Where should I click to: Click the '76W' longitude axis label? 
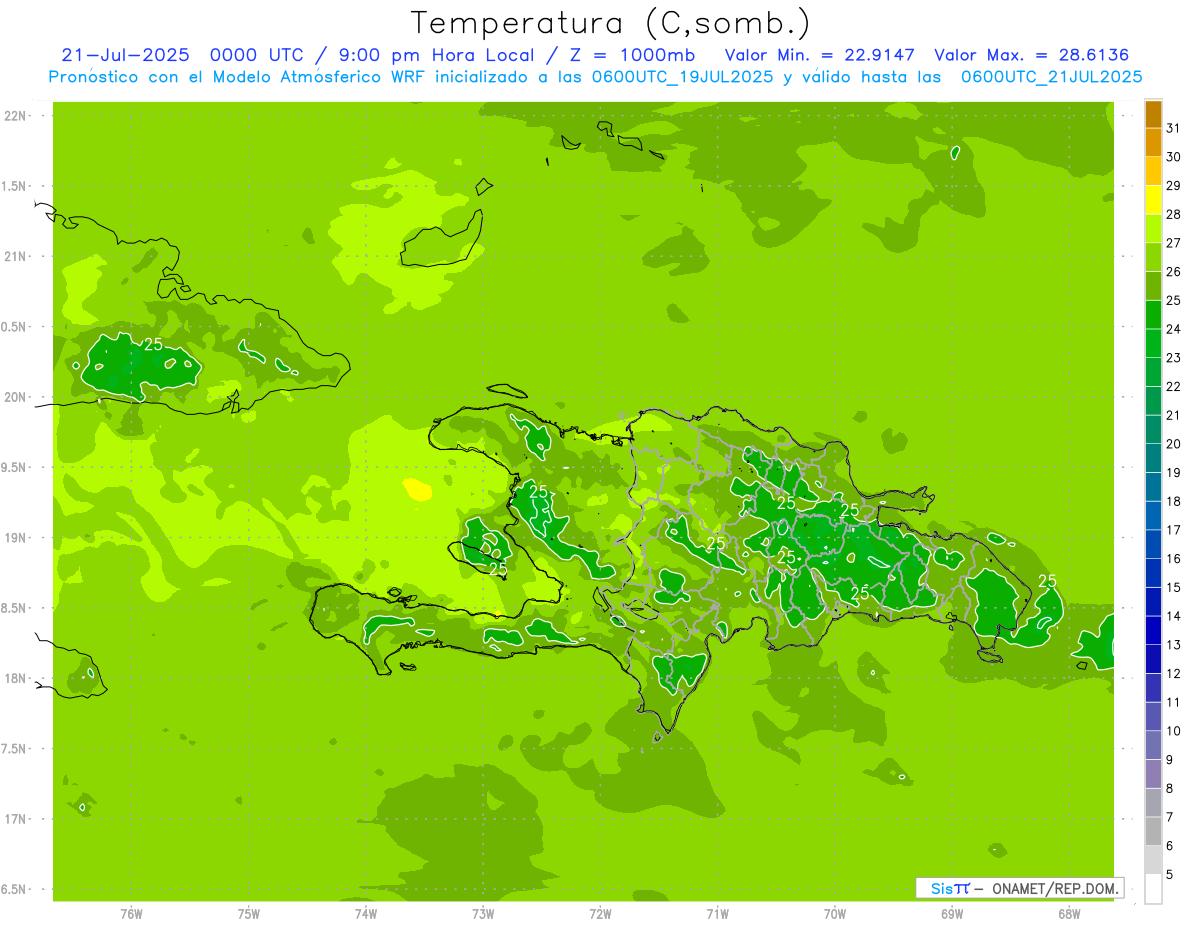(131, 914)
